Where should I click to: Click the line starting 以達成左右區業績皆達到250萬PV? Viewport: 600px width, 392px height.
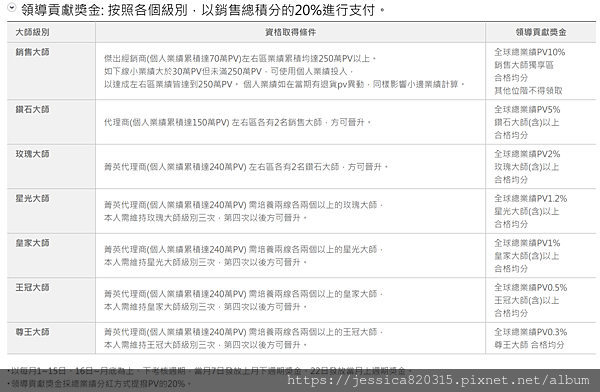[284, 84]
